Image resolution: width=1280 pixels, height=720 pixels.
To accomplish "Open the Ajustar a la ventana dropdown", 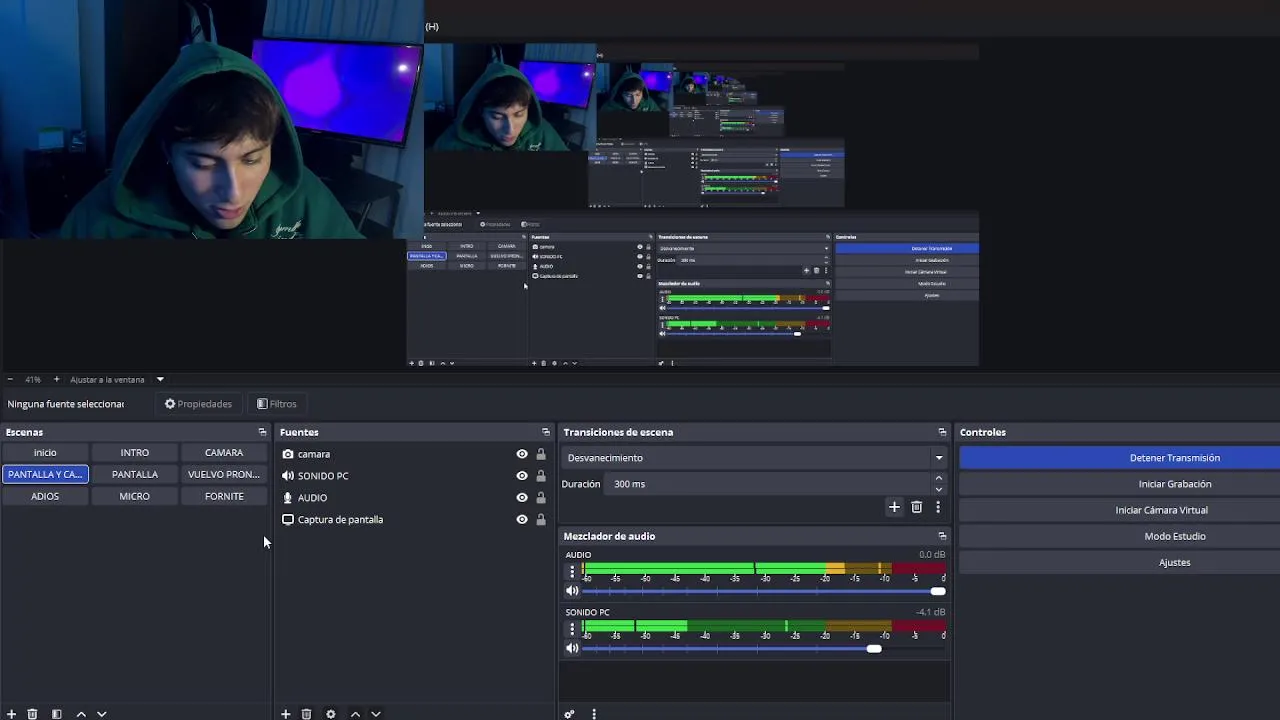I will [117, 380].
